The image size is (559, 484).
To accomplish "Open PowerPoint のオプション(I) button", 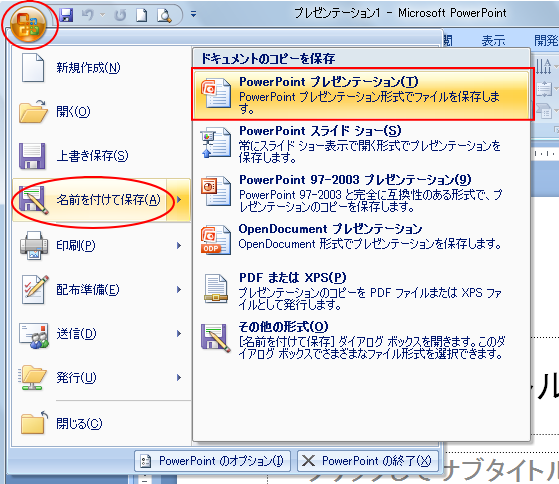I will pyautogui.click(x=212, y=461).
